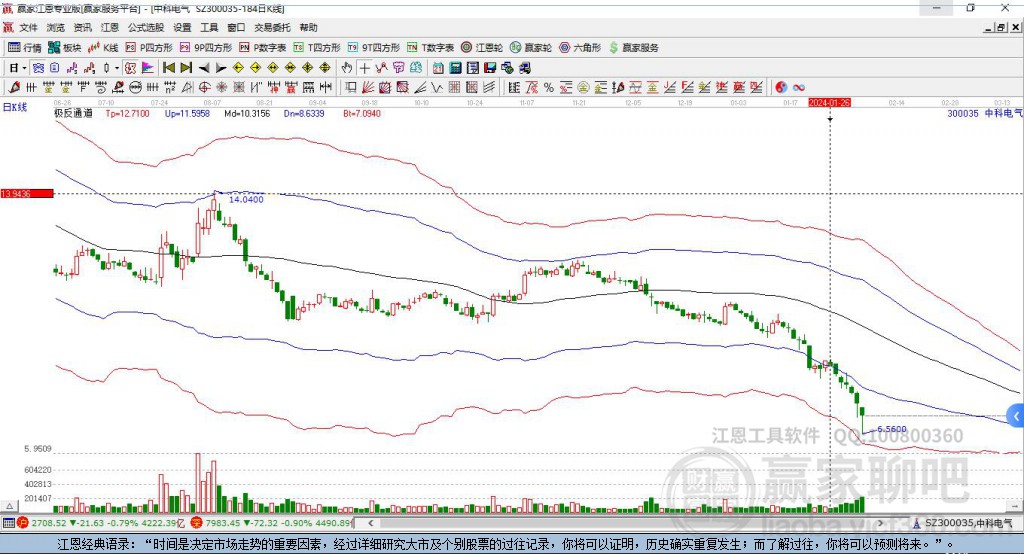Viewport: 1024px width, 554px height.
Task: Collapse the side panel blue arrow button
Action: [1016, 416]
